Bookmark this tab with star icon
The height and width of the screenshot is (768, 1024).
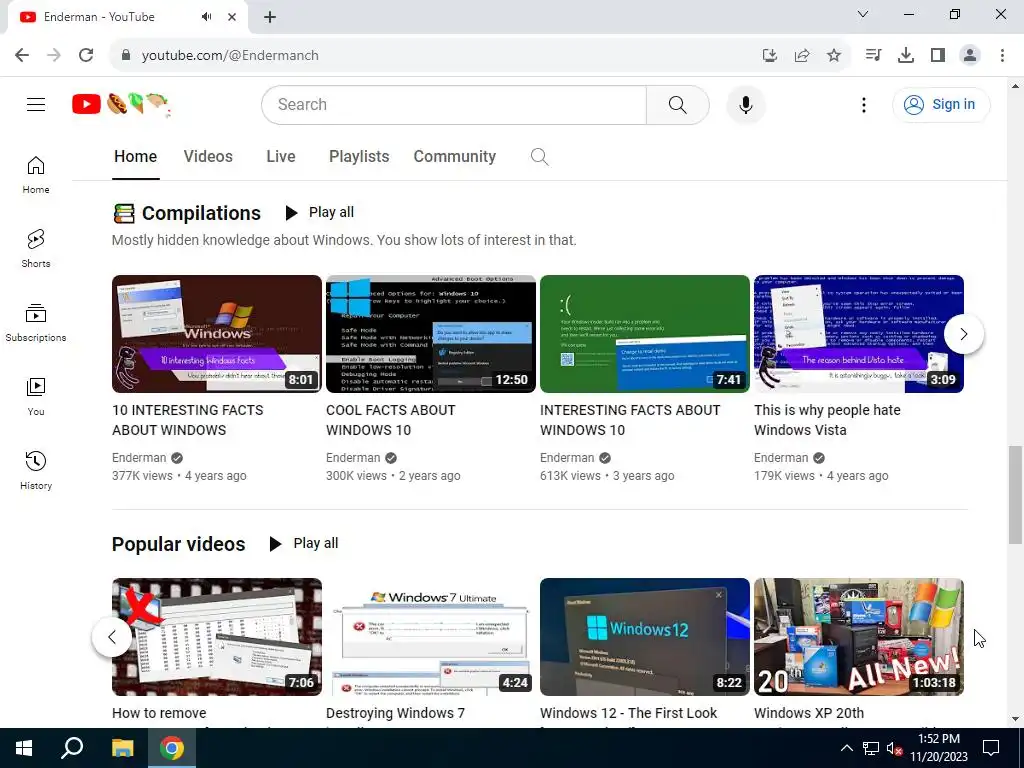point(833,56)
